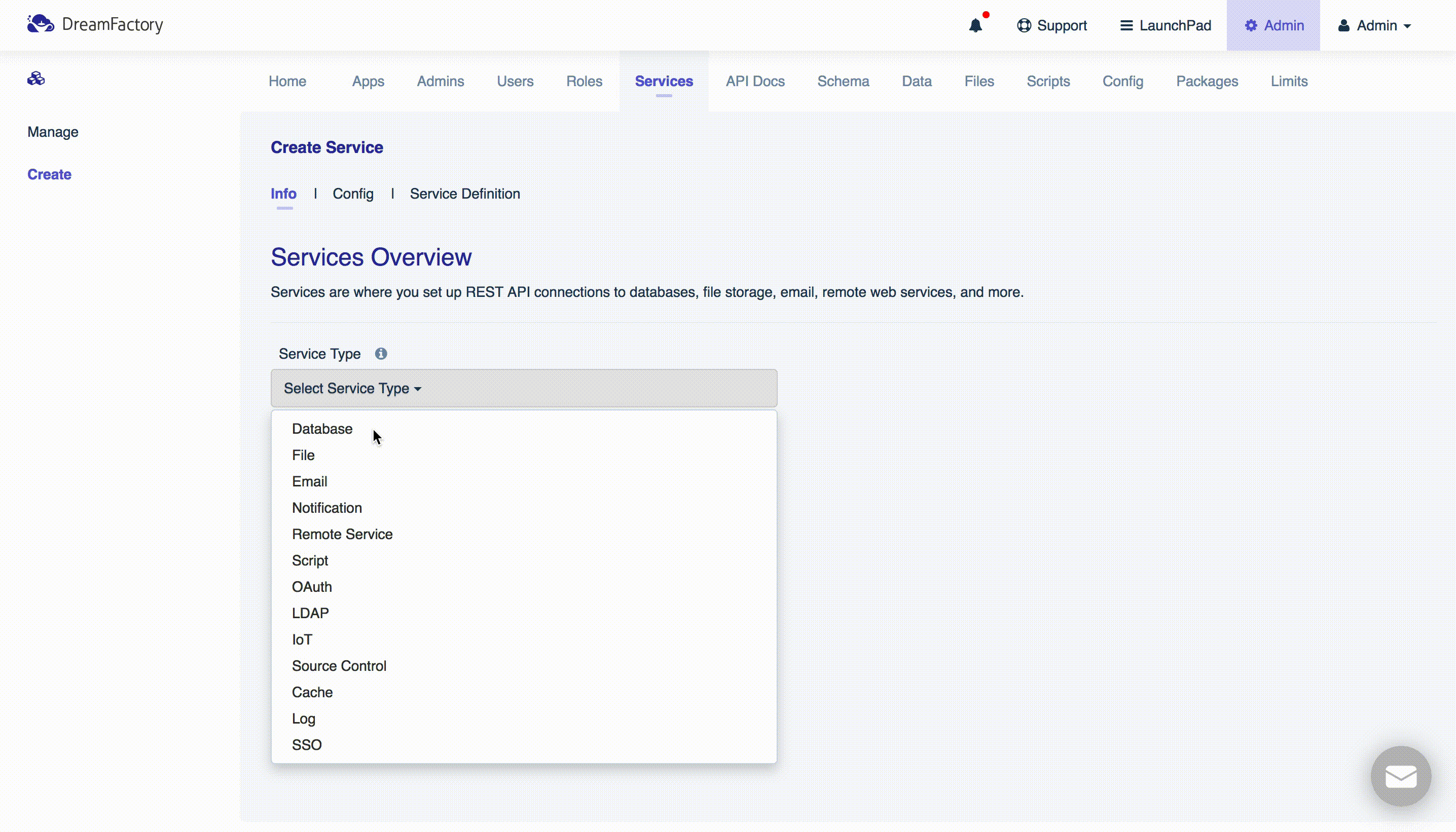The image size is (1456, 832).
Task: Click the notification bell icon
Action: click(x=975, y=26)
